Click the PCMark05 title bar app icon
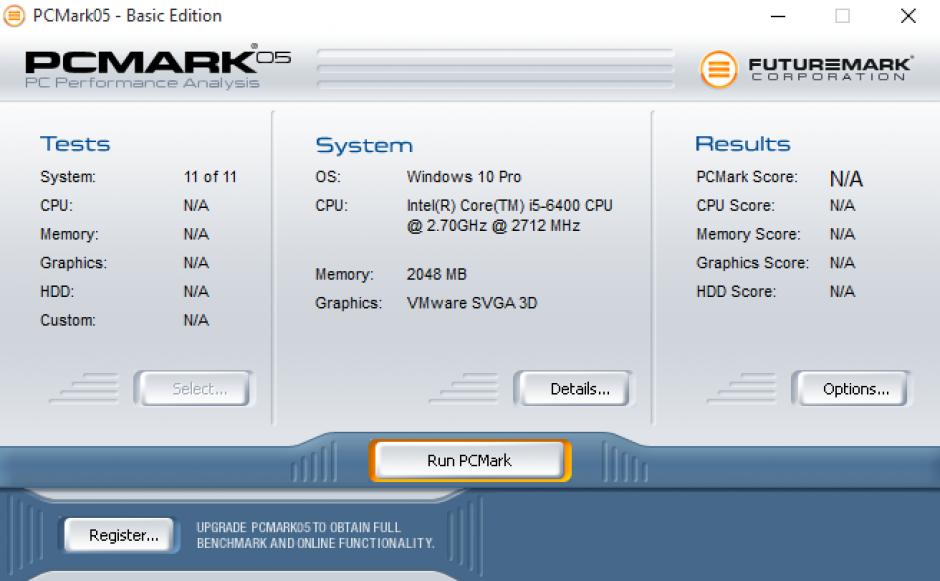Viewport: 940px width, 581px height. pyautogui.click(x=14, y=16)
